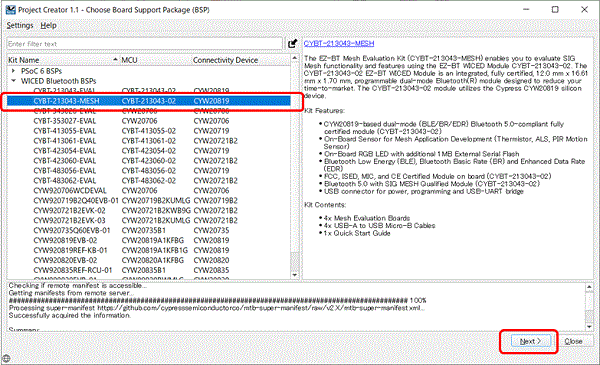600x365 pixels.
Task: Click the CYW20735 connectivity device cell
Action: [x=211, y=230]
